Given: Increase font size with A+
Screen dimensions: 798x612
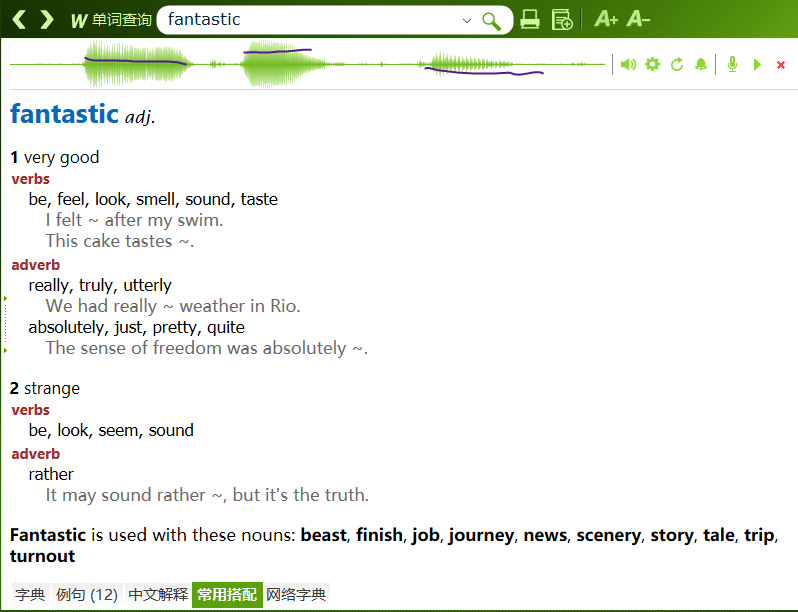Looking at the screenshot, I should point(606,19).
